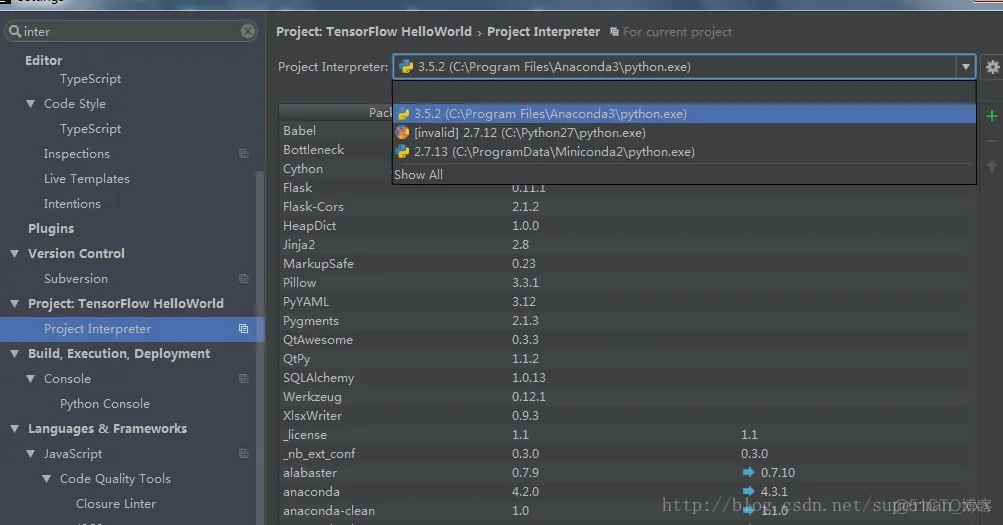
Task: Click the 'For current project' indicator icon
Action: (614, 31)
